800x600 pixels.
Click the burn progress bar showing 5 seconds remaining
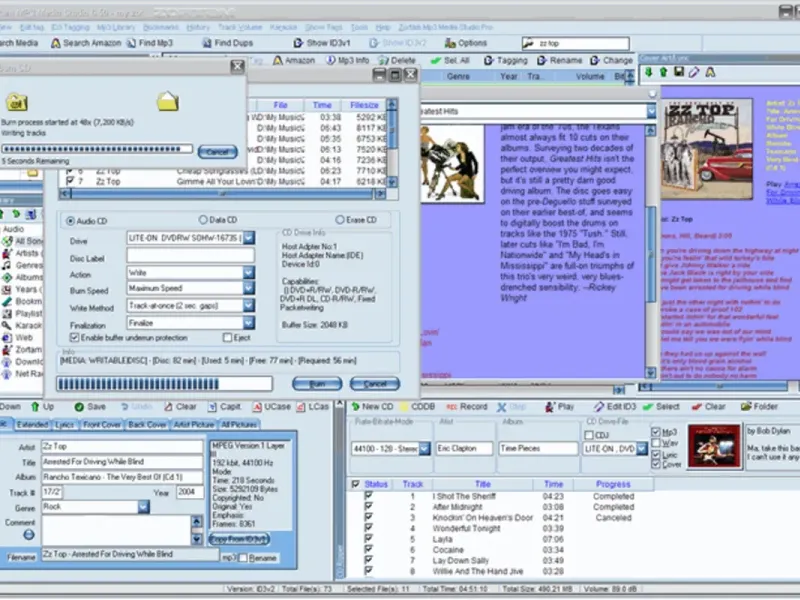pos(97,149)
